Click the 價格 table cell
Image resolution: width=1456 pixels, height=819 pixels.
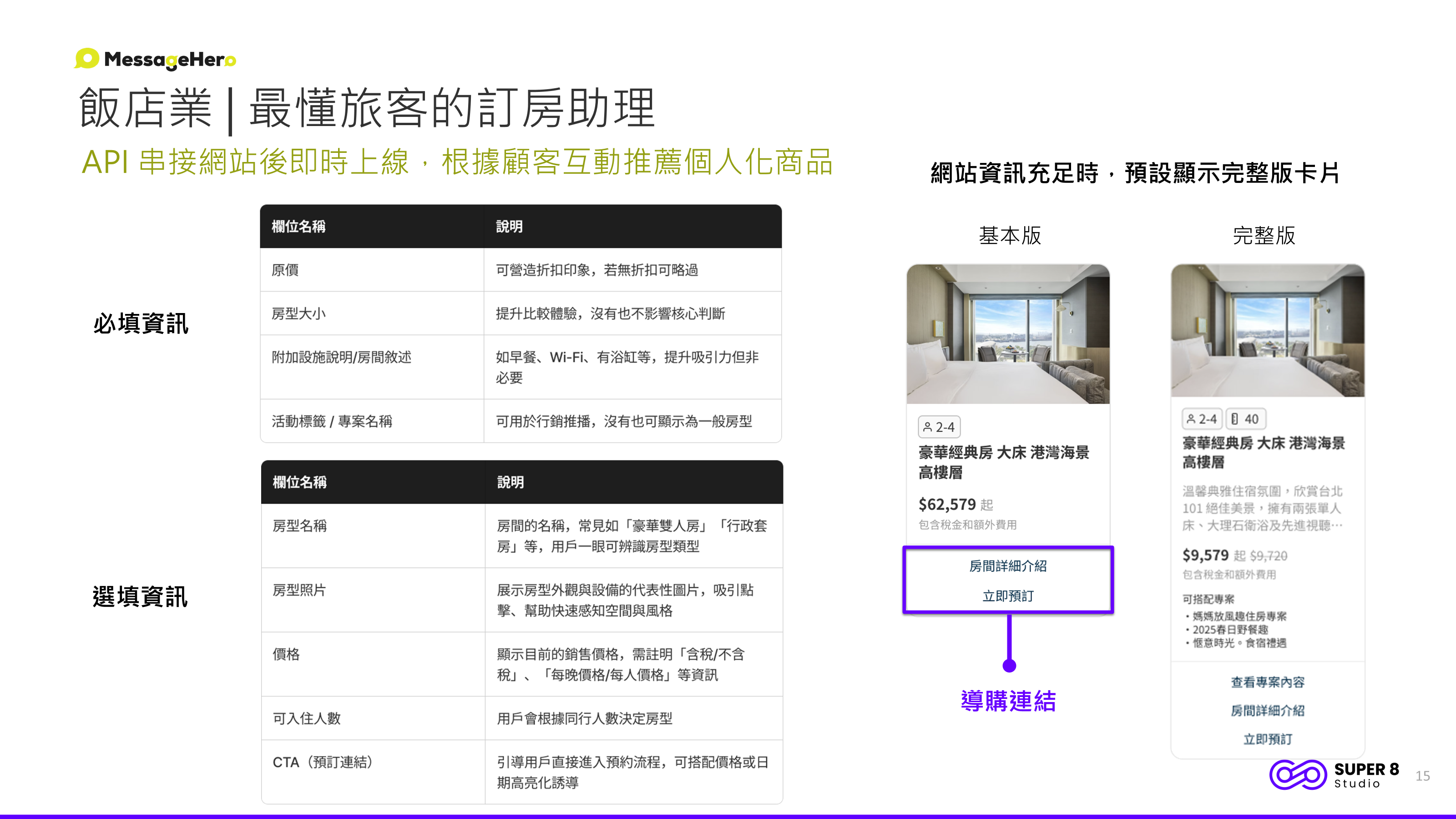(x=373, y=664)
